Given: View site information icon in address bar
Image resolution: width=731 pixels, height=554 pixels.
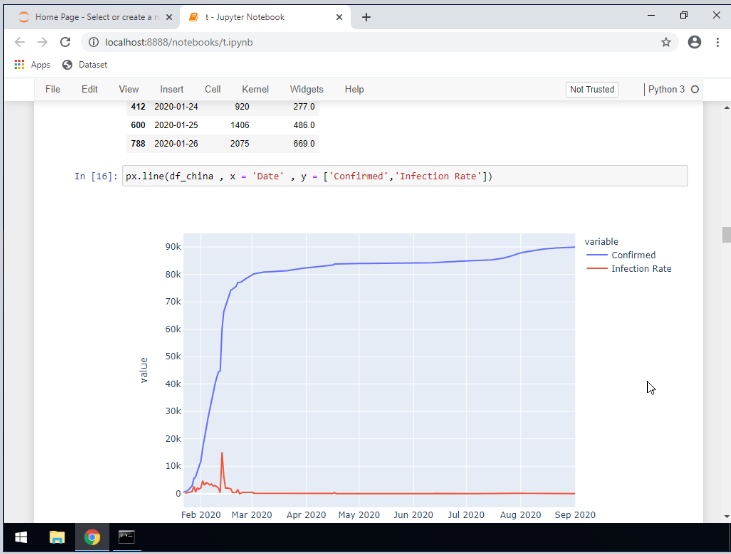Looking at the screenshot, I should pyautogui.click(x=94, y=42).
